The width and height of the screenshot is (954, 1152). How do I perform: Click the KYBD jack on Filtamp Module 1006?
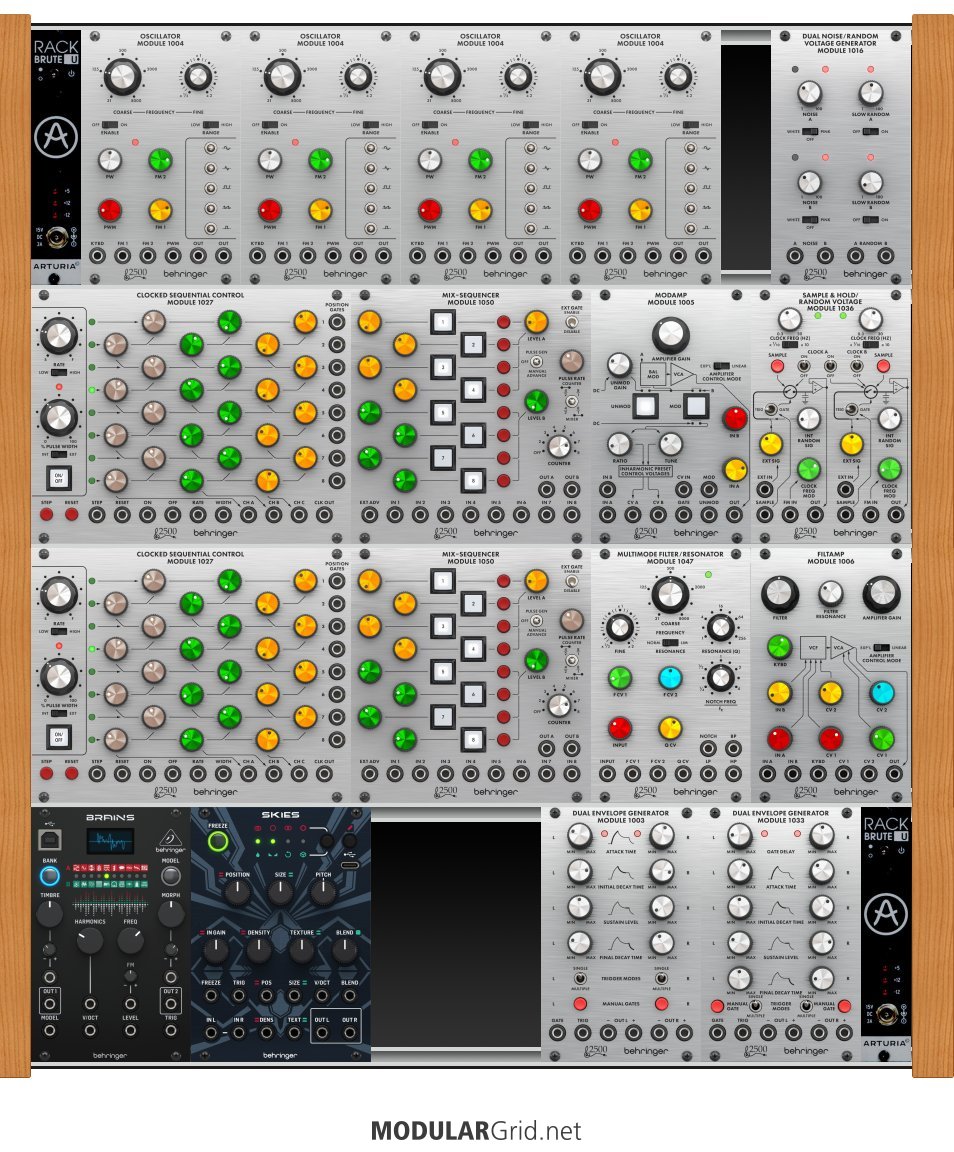tap(818, 774)
